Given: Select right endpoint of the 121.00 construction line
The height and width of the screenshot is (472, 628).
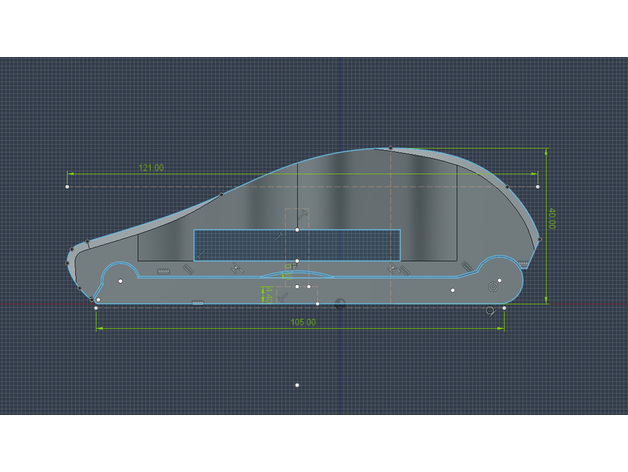Looking at the screenshot, I should point(538,186).
